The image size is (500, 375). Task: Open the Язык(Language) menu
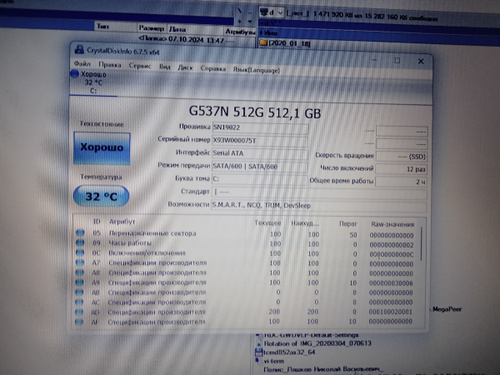(x=256, y=70)
